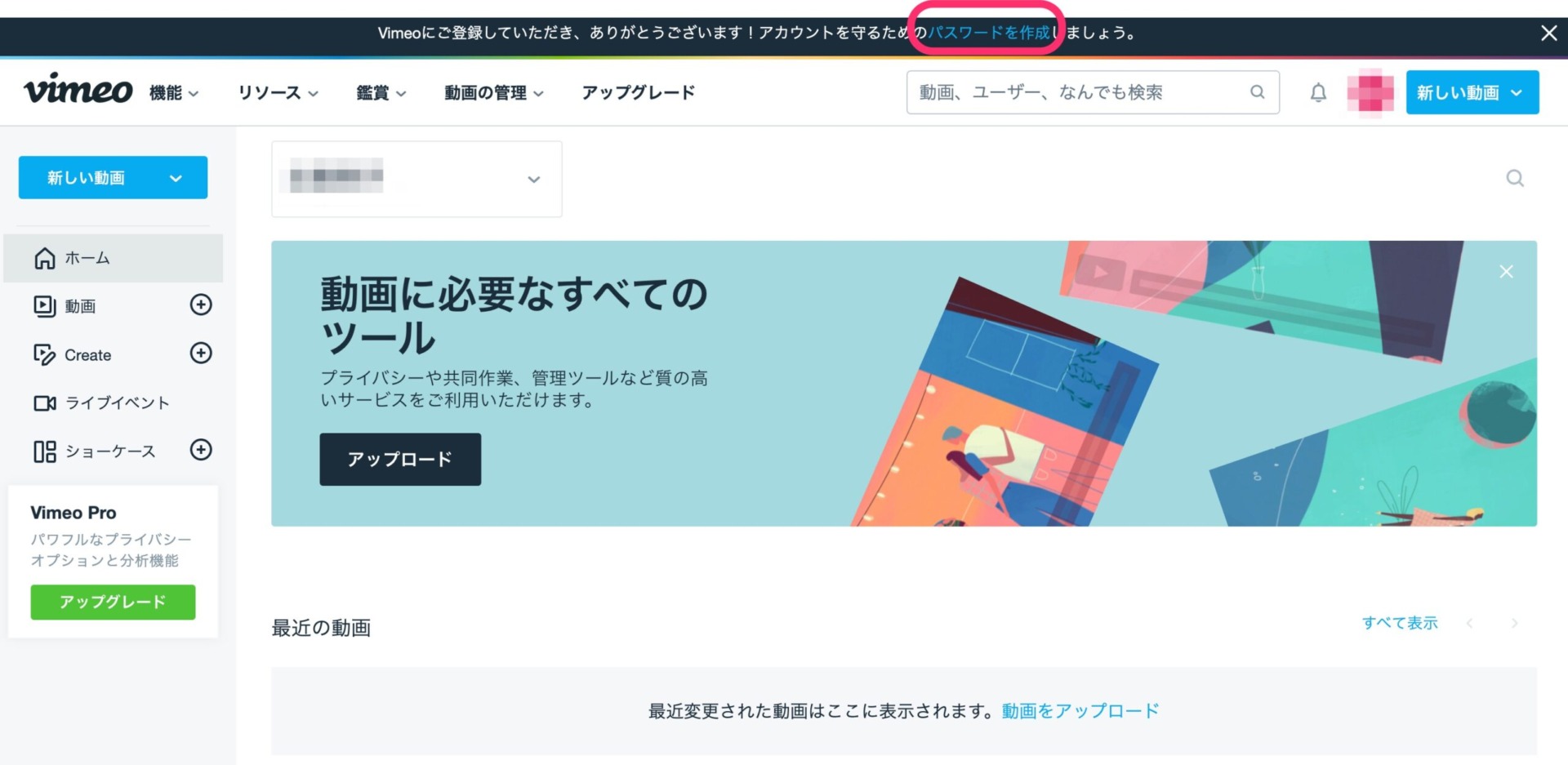The image size is (1568, 765).
Task: Open the sidebar 新しい動画 dropdown button
Action: point(113,177)
